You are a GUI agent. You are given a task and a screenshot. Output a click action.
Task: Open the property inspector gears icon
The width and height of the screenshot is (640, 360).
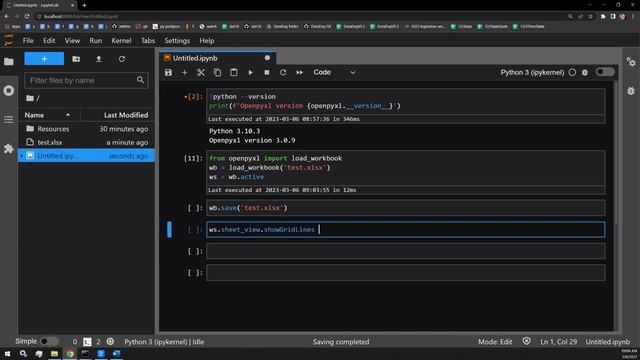tap(631, 62)
